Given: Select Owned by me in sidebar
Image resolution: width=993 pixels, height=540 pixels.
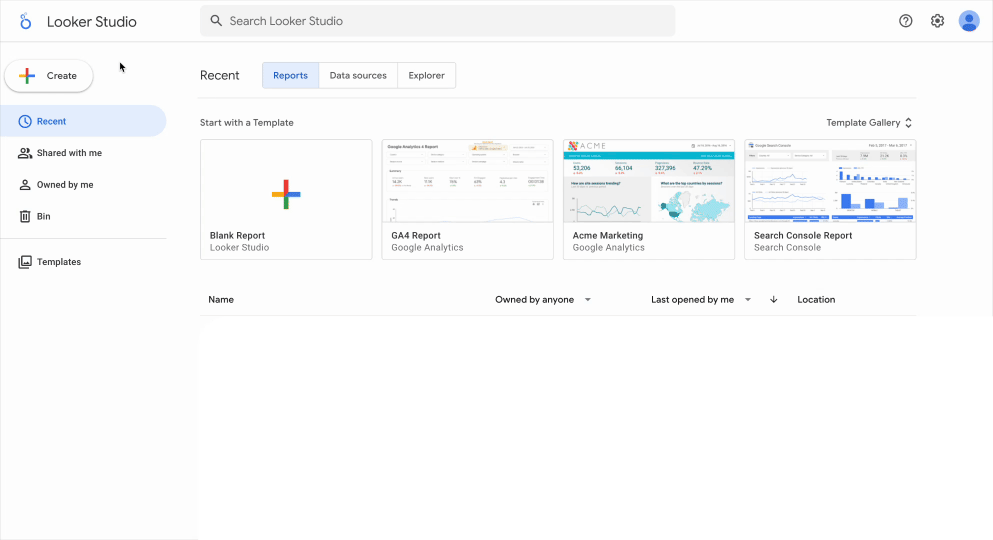Looking at the screenshot, I should [x=83, y=184].
